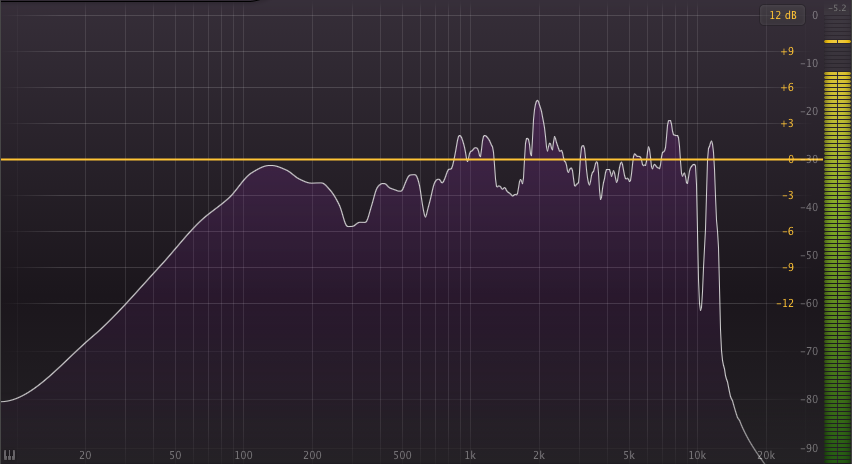This screenshot has width=852, height=464.
Task: Click the +9 dB scale label
Action: click(x=787, y=52)
